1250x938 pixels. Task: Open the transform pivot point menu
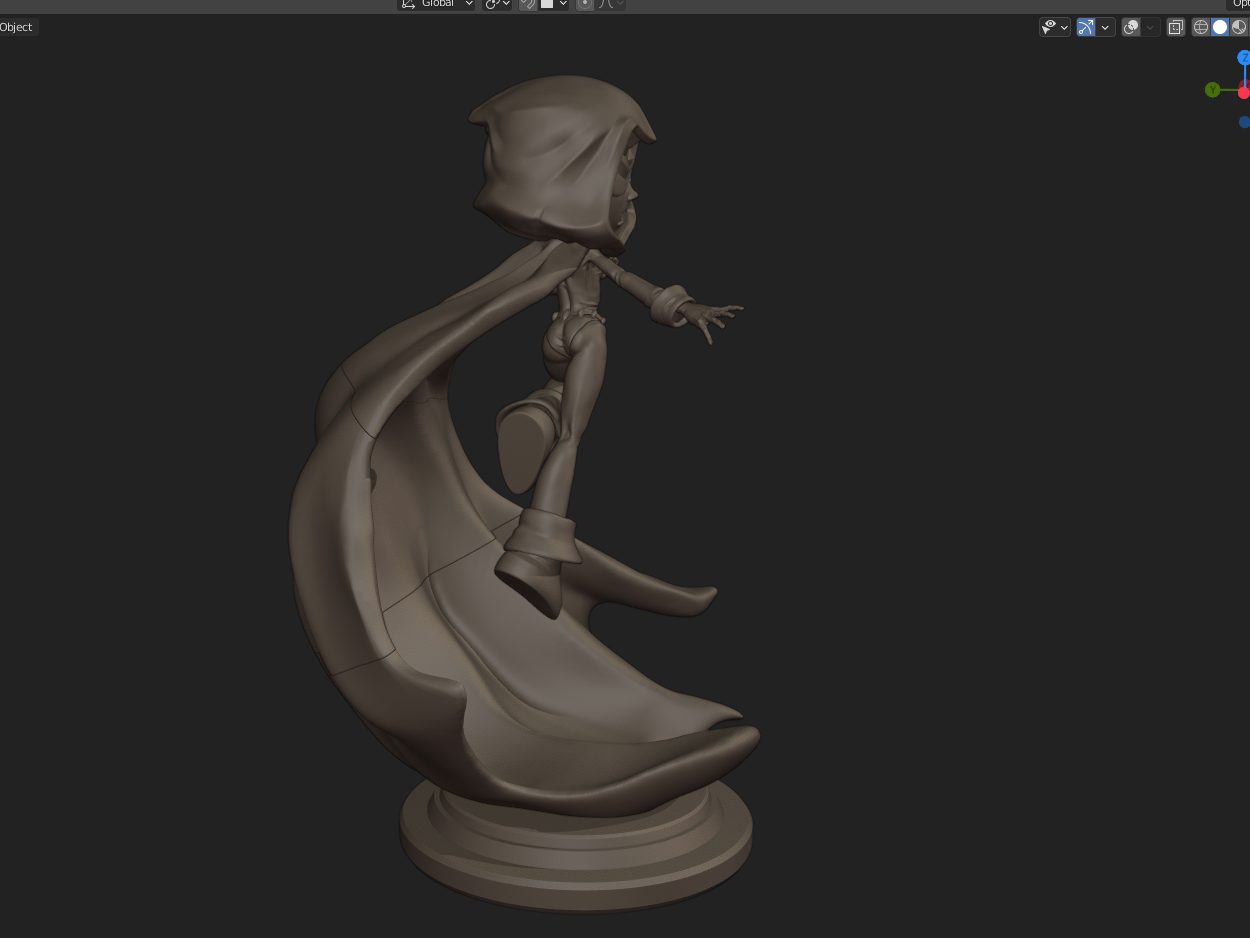[x=497, y=4]
